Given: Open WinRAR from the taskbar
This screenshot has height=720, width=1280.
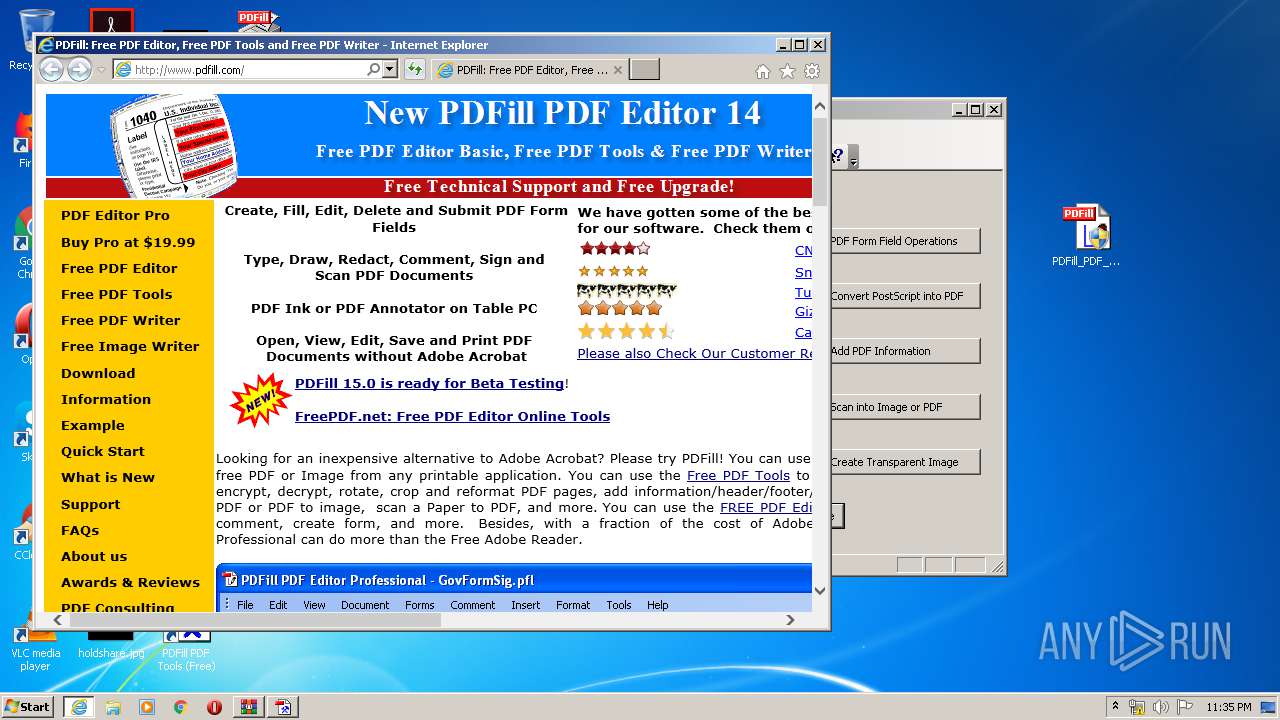Looking at the screenshot, I should (x=248, y=707).
